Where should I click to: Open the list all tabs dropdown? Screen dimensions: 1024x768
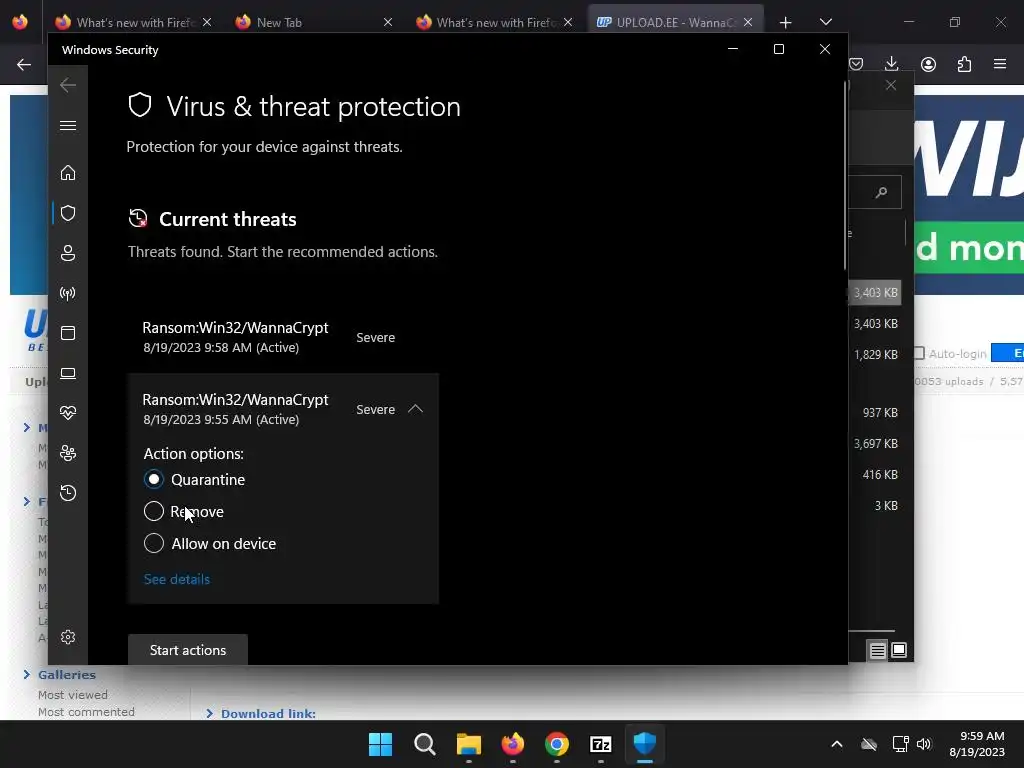tap(825, 22)
